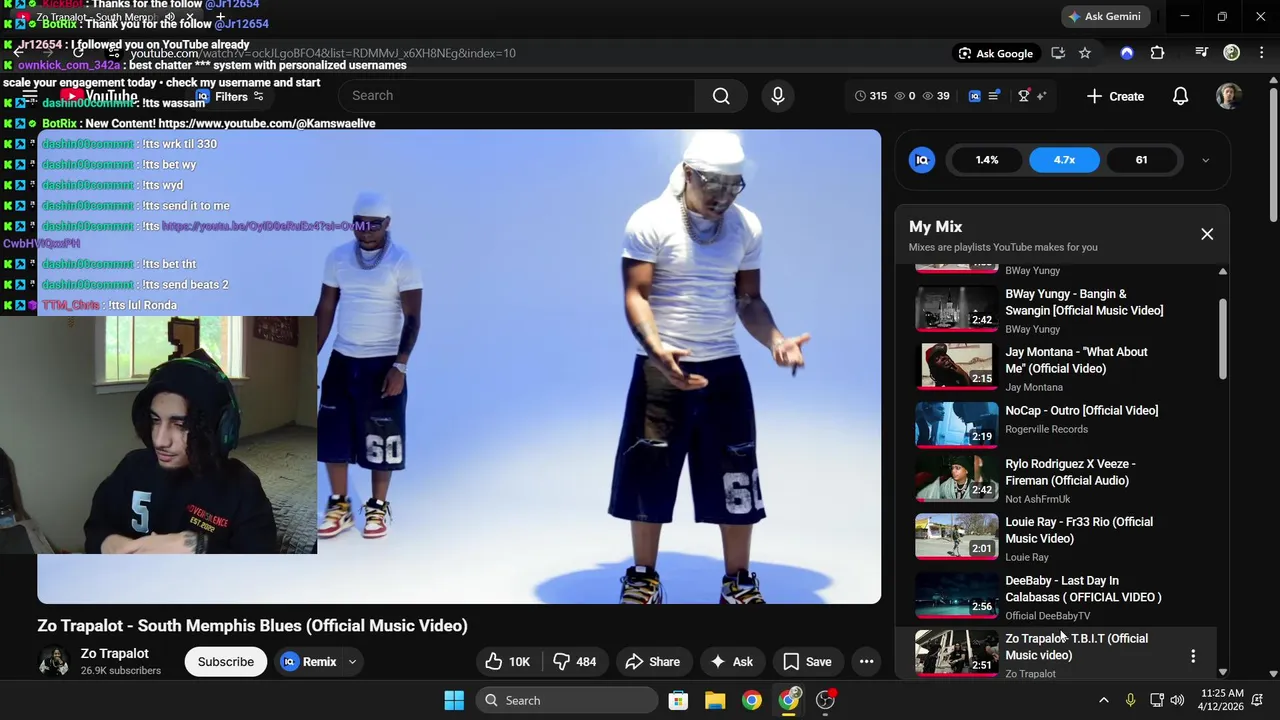Click the watch time stat 315

pyautogui.click(x=871, y=96)
